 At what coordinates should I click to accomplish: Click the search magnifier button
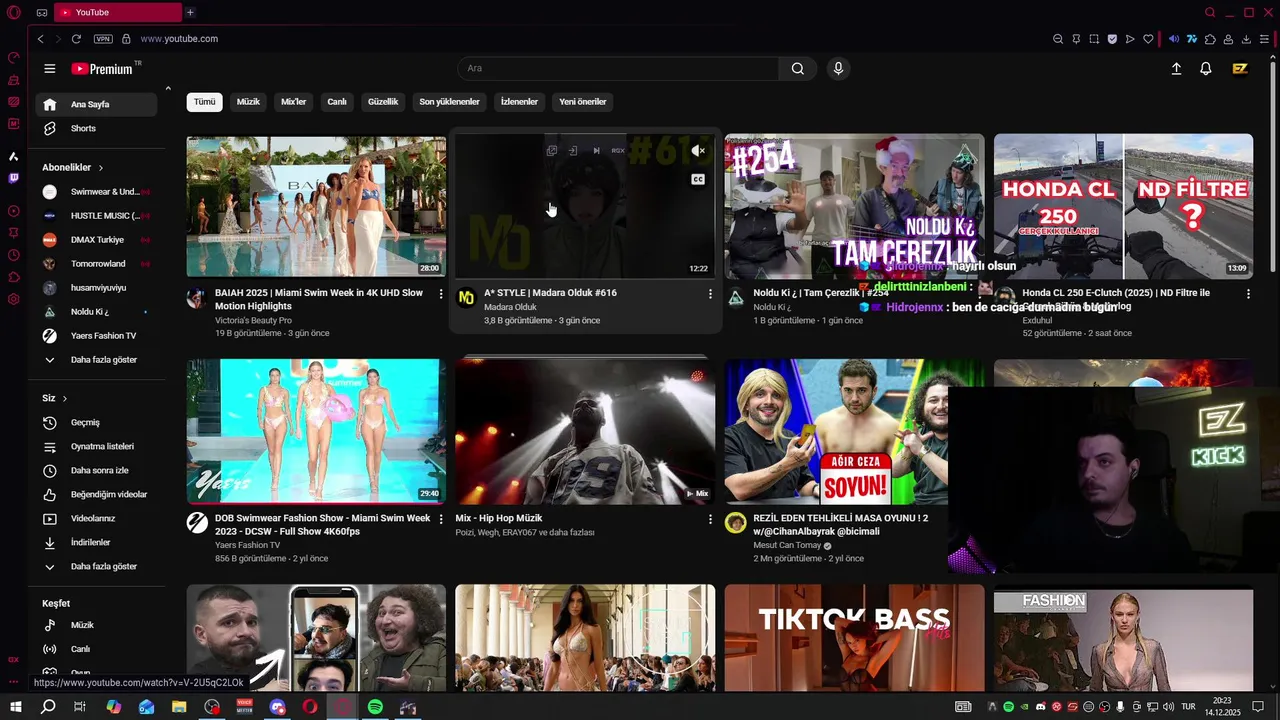pyautogui.click(x=797, y=69)
